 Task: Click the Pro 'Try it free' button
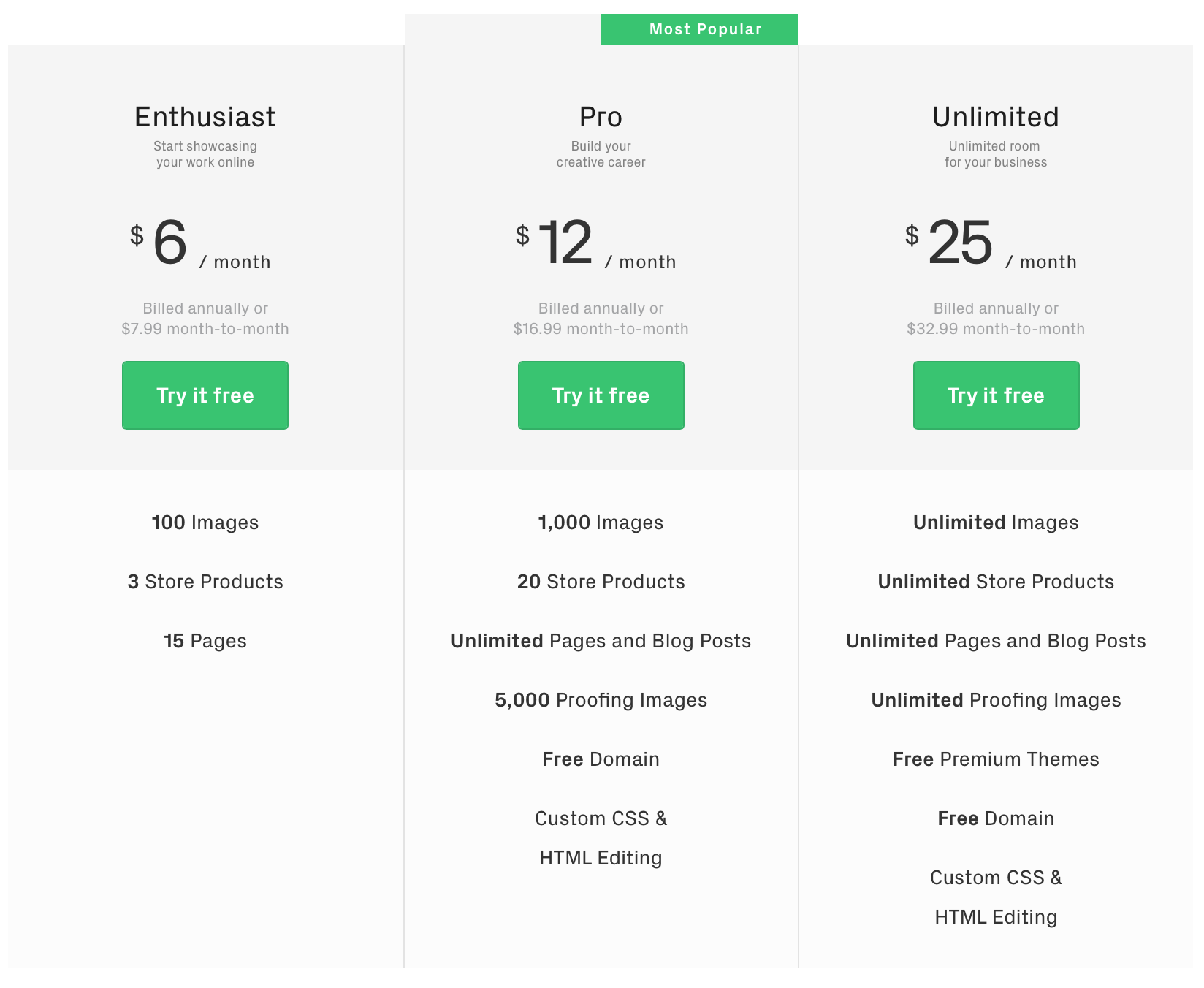601,395
